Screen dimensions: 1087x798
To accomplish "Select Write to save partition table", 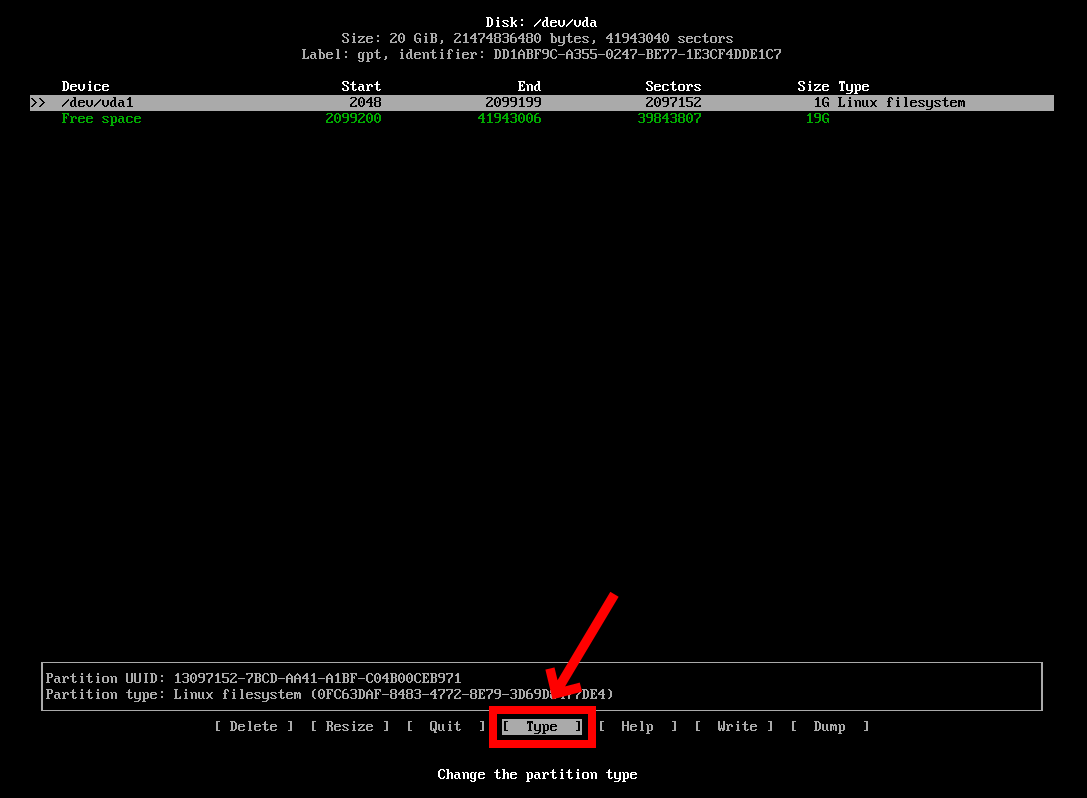I will [x=734, y=727].
